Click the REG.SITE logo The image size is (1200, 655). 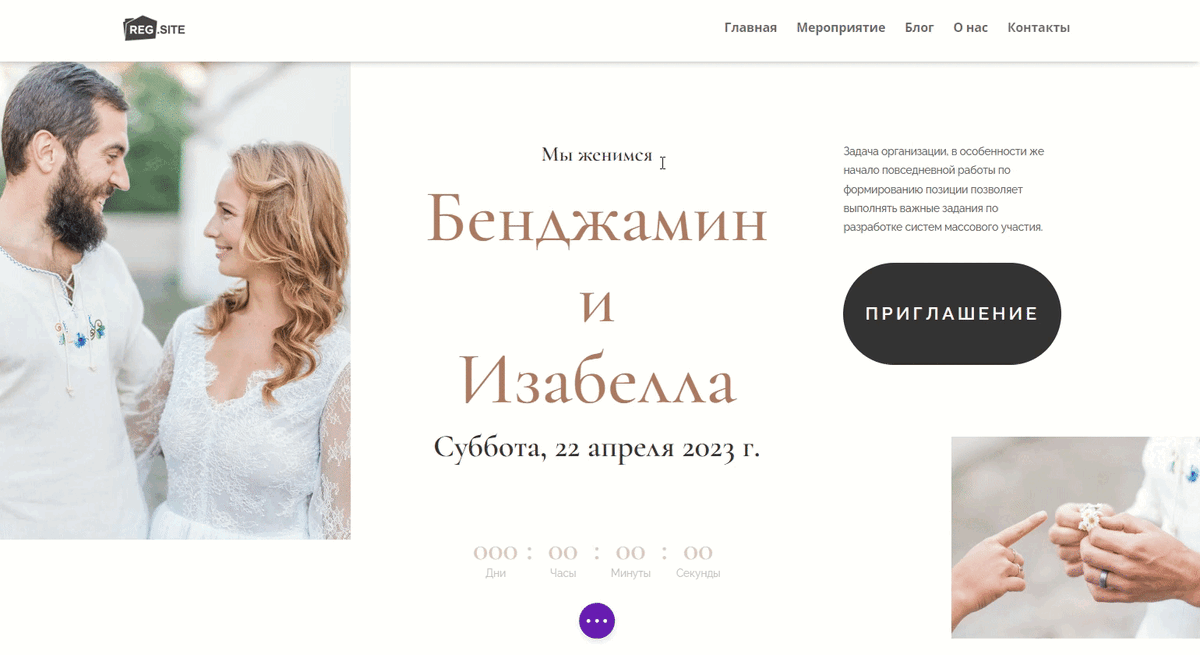coord(154,28)
